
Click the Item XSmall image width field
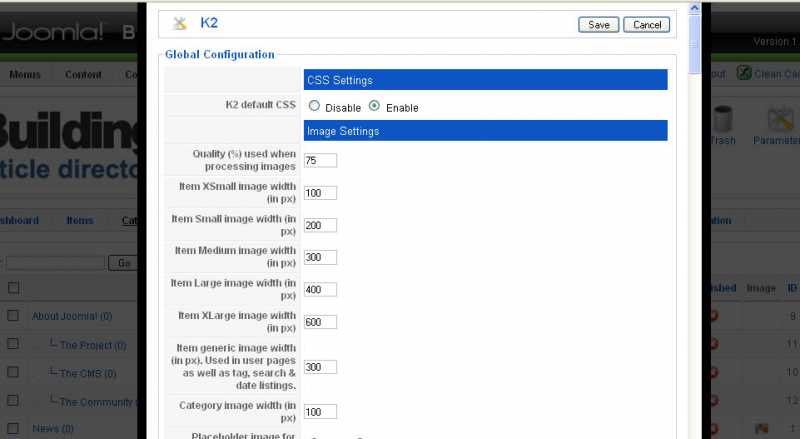pos(320,193)
